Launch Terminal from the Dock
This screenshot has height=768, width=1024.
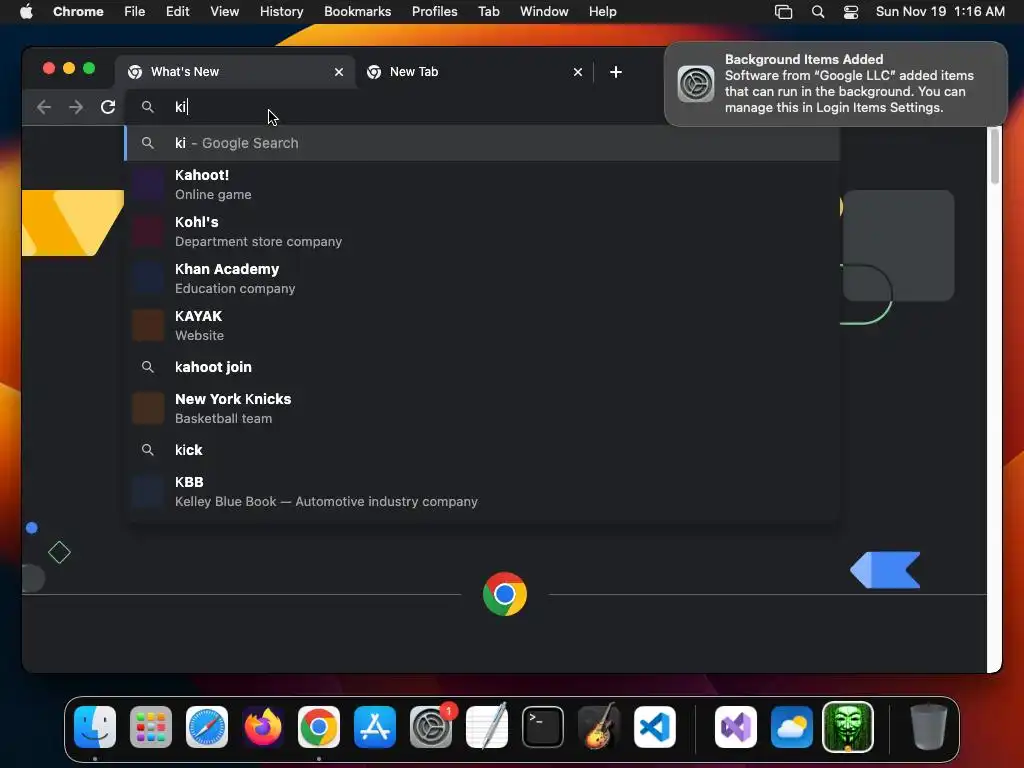click(543, 727)
